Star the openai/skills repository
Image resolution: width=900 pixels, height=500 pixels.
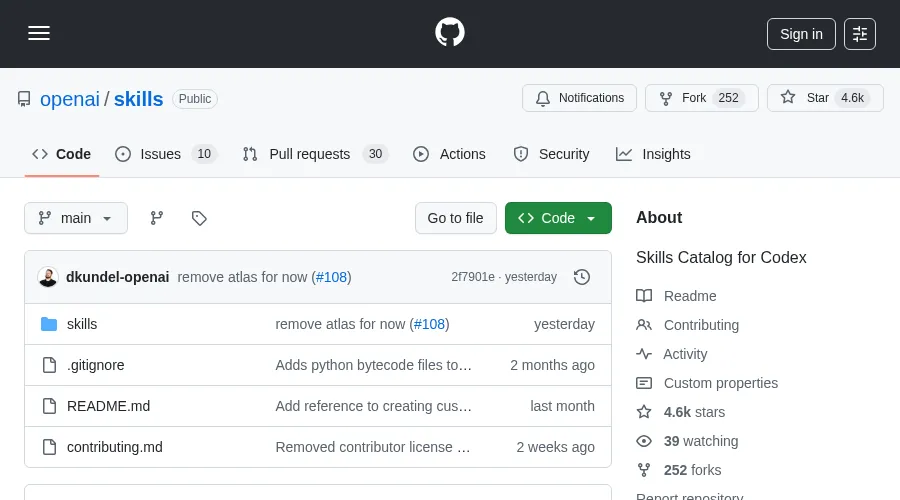click(825, 98)
